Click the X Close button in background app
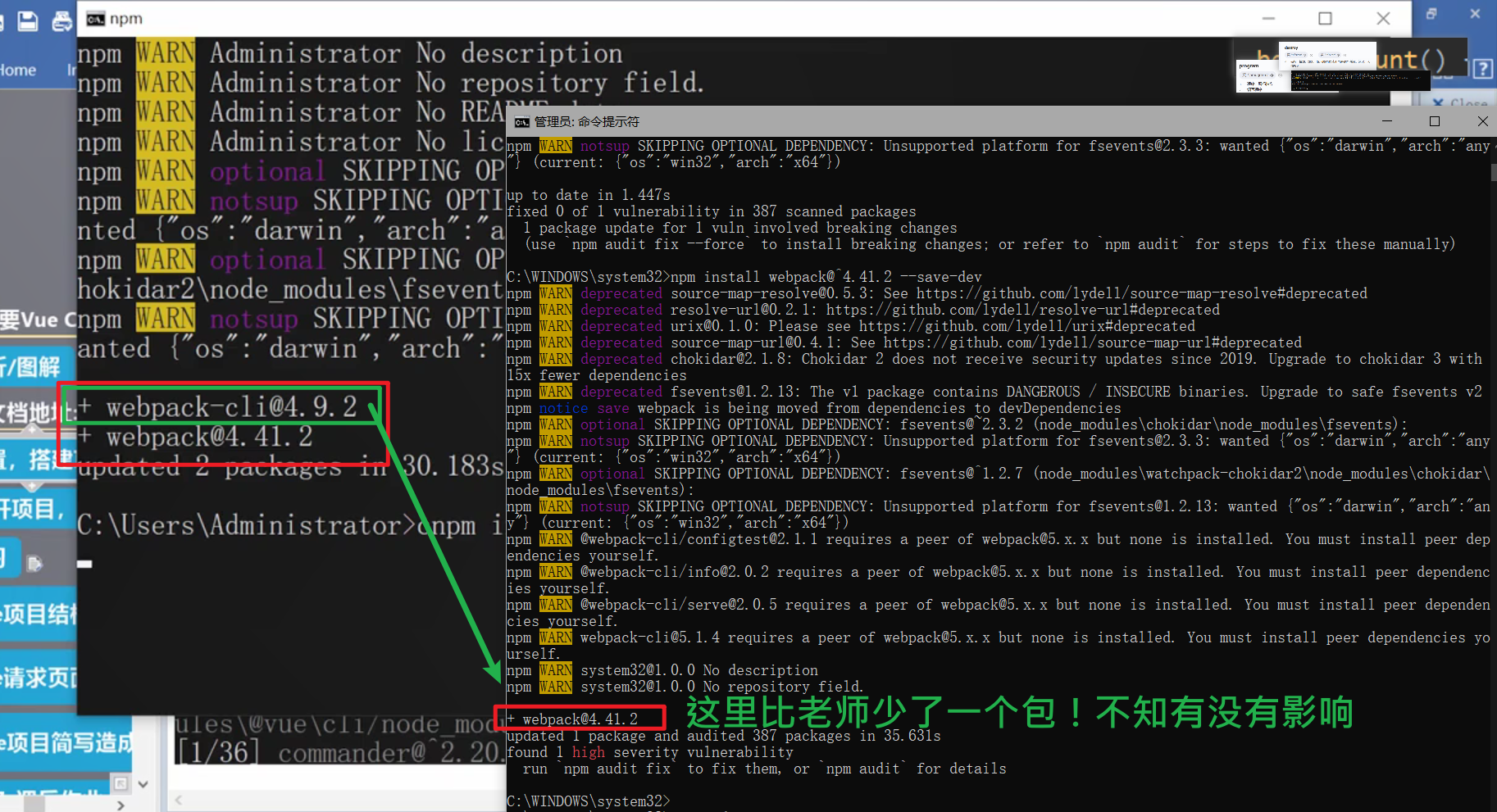The height and width of the screenshot is (812, 1497). [x=1459, y=102]
